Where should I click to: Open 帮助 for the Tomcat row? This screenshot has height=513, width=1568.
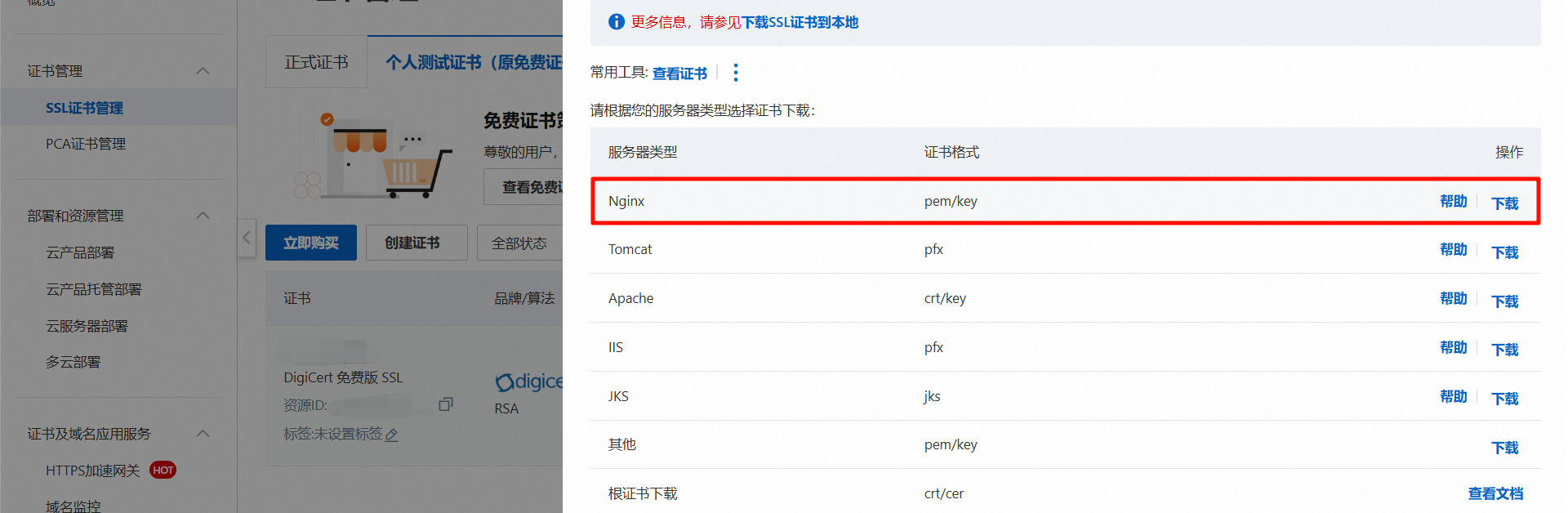pos(1454,250)
